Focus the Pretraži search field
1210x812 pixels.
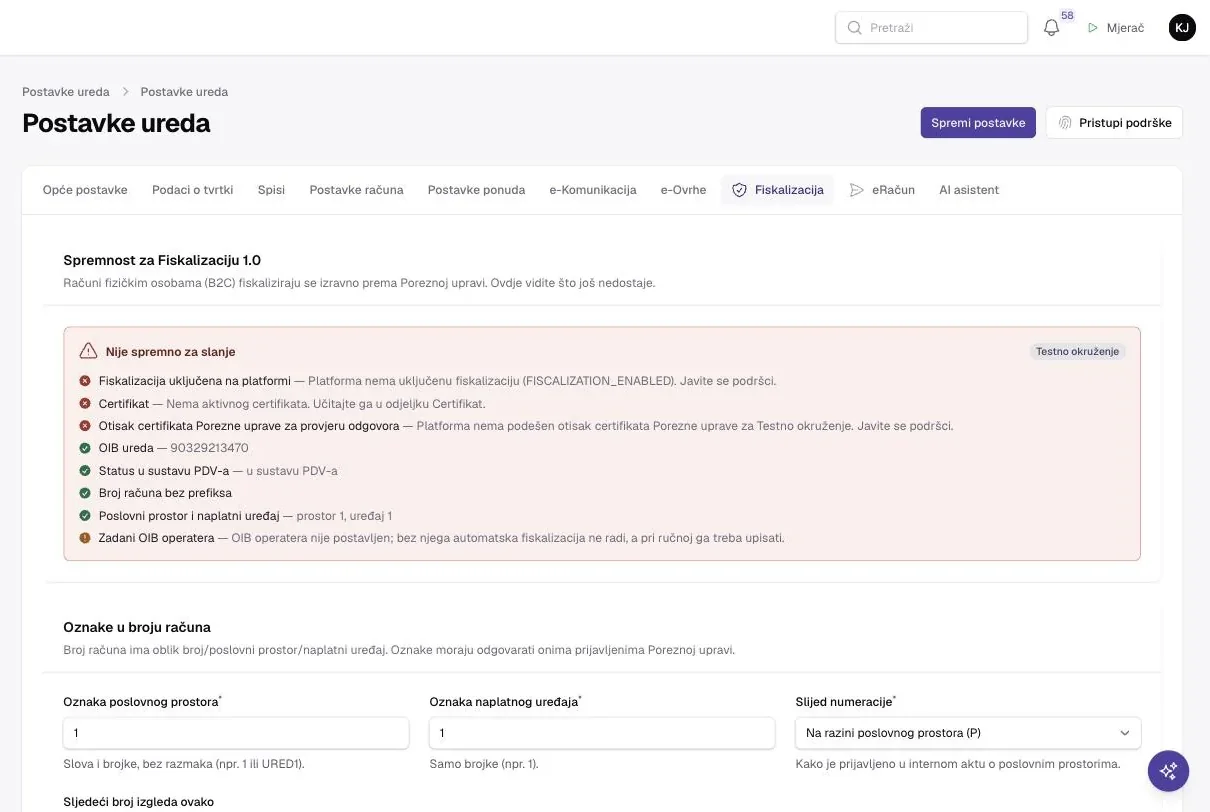coord(931,28)
